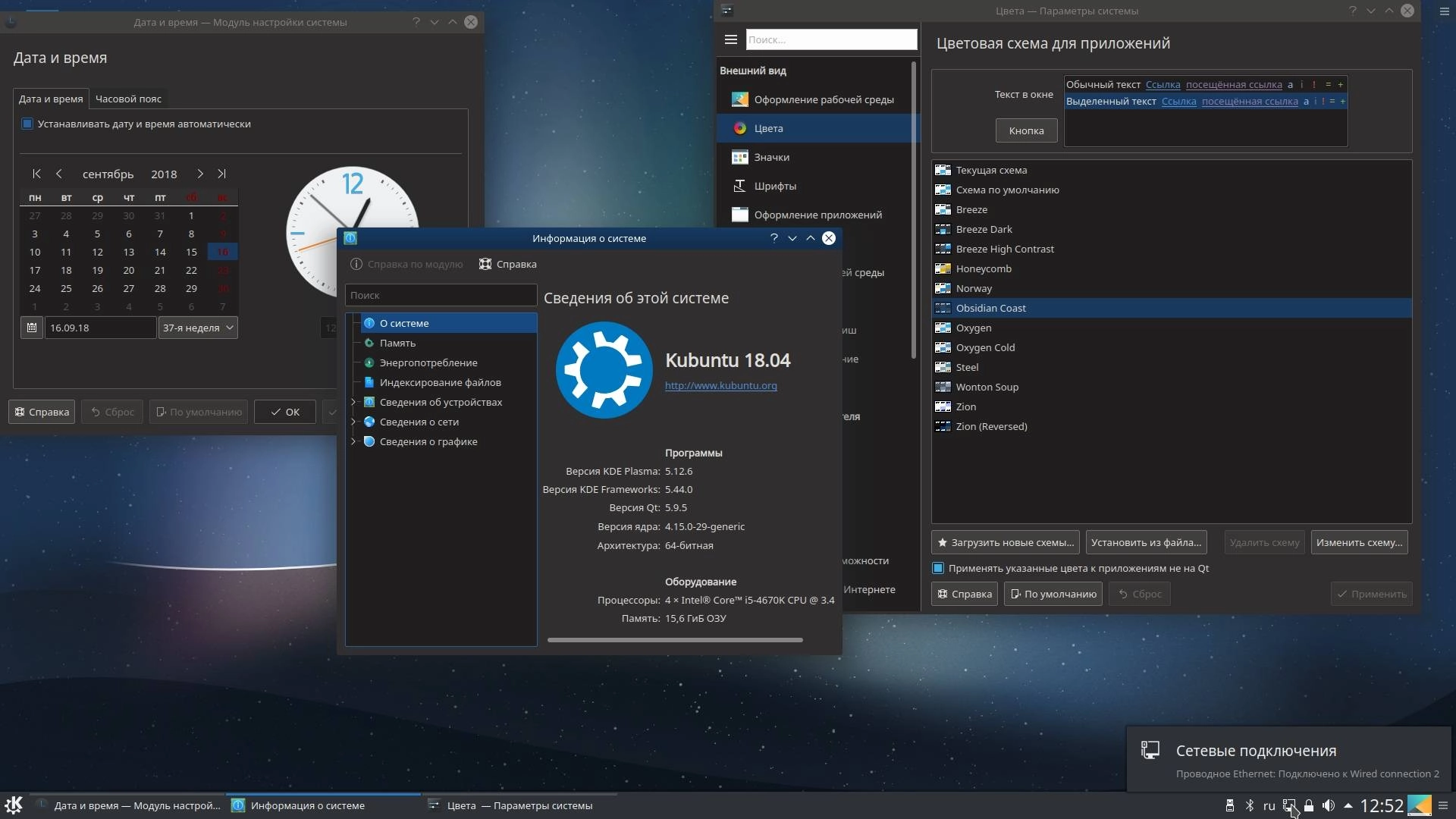
Task: Select Индексирование файлов tree item
Action: [448, 382]
